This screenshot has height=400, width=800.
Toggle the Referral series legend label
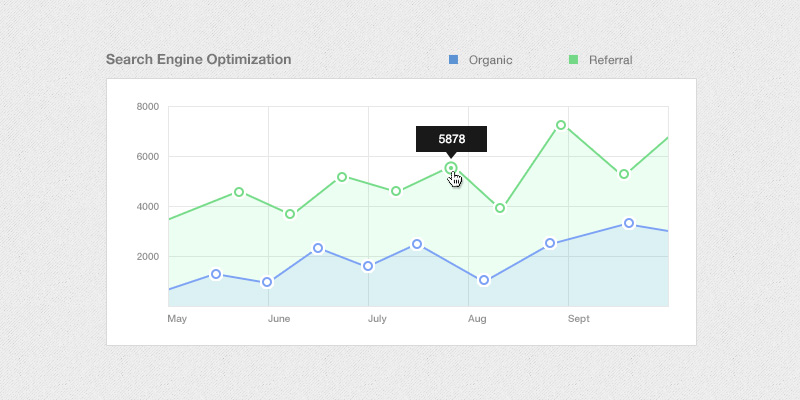pos(611,60)
